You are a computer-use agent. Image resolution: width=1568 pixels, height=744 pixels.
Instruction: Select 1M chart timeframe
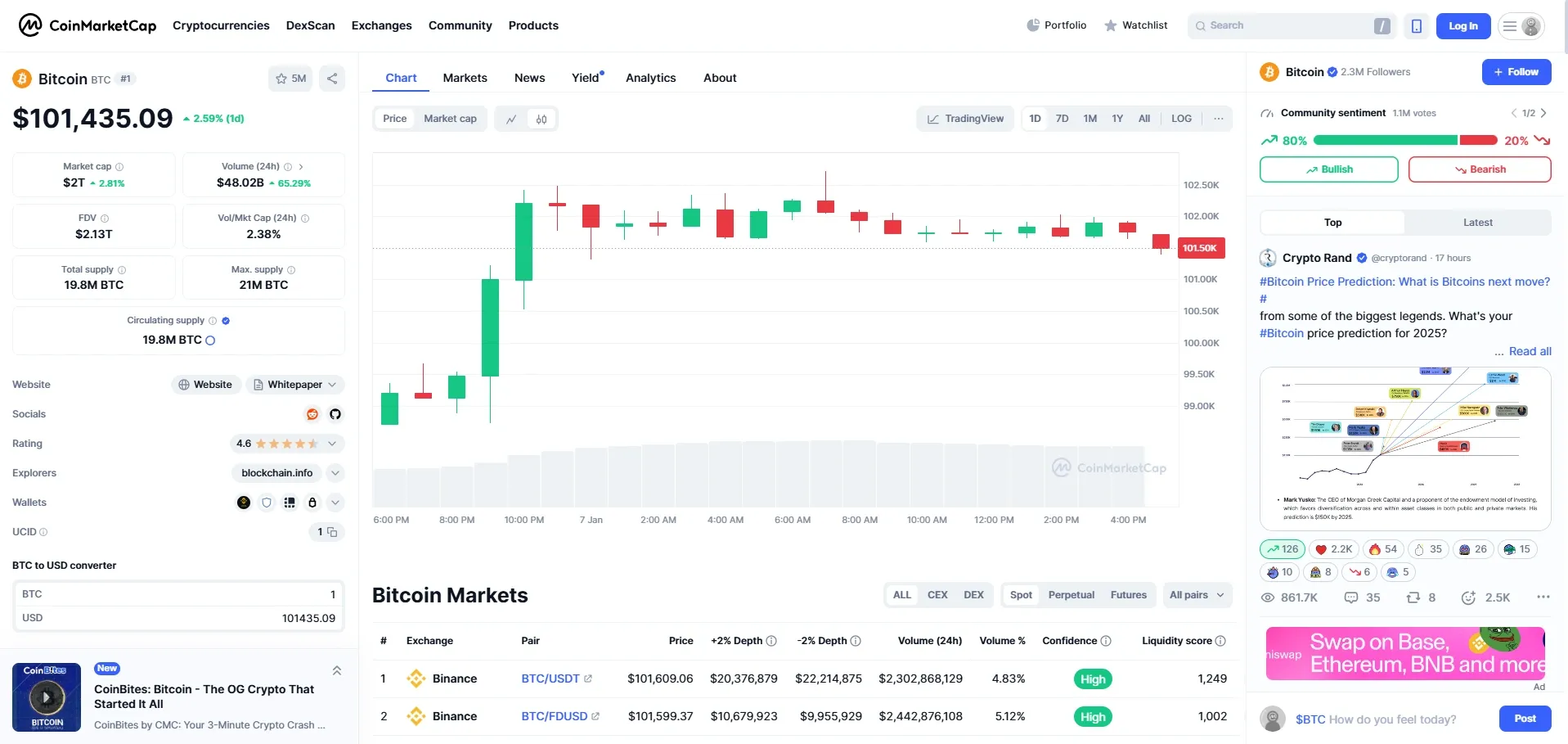[1090, 119]
